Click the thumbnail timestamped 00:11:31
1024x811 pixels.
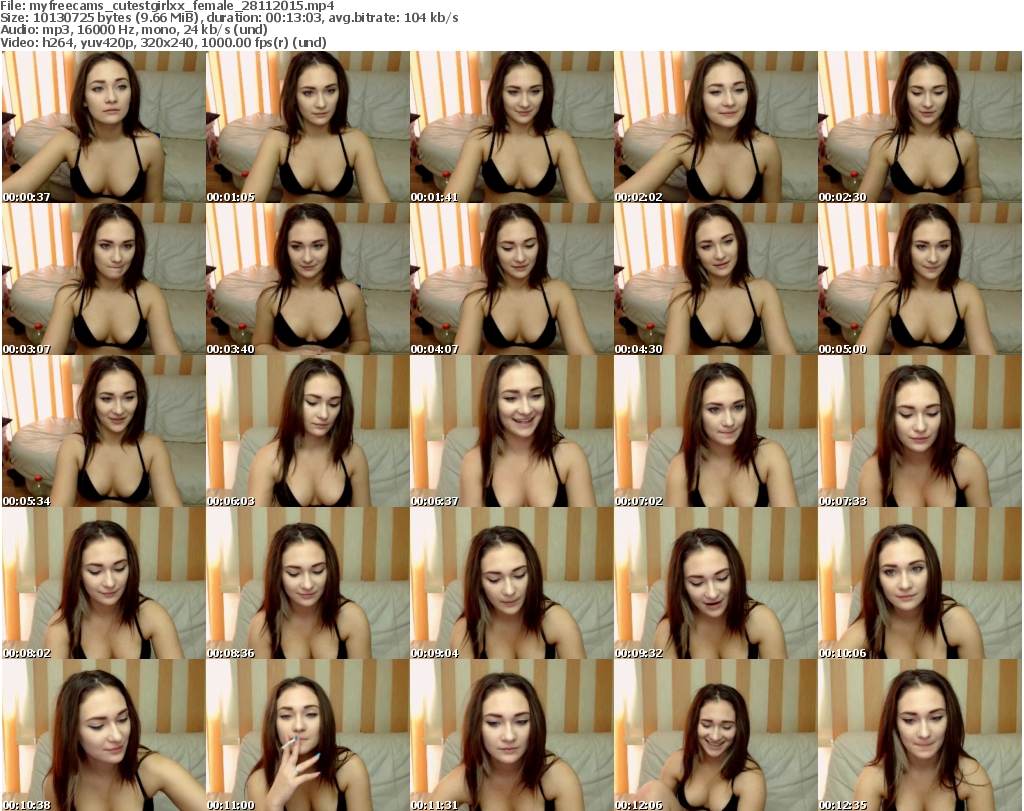(x=512, y=735)
